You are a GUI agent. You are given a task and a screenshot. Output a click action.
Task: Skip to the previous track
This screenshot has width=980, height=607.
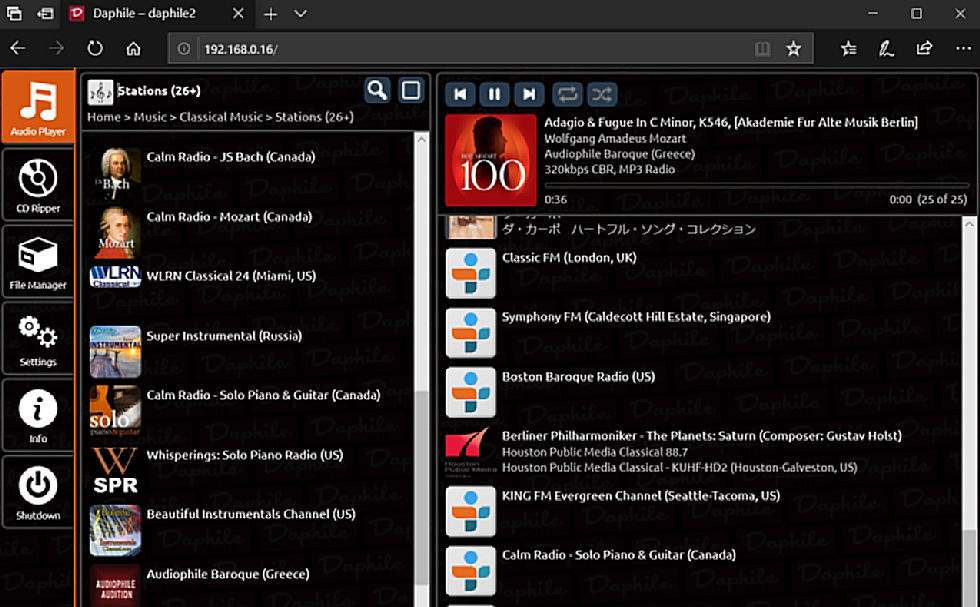460,94
